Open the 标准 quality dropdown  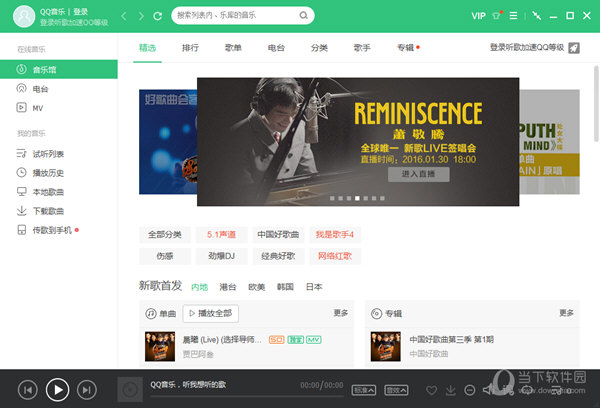pos(364,390)
